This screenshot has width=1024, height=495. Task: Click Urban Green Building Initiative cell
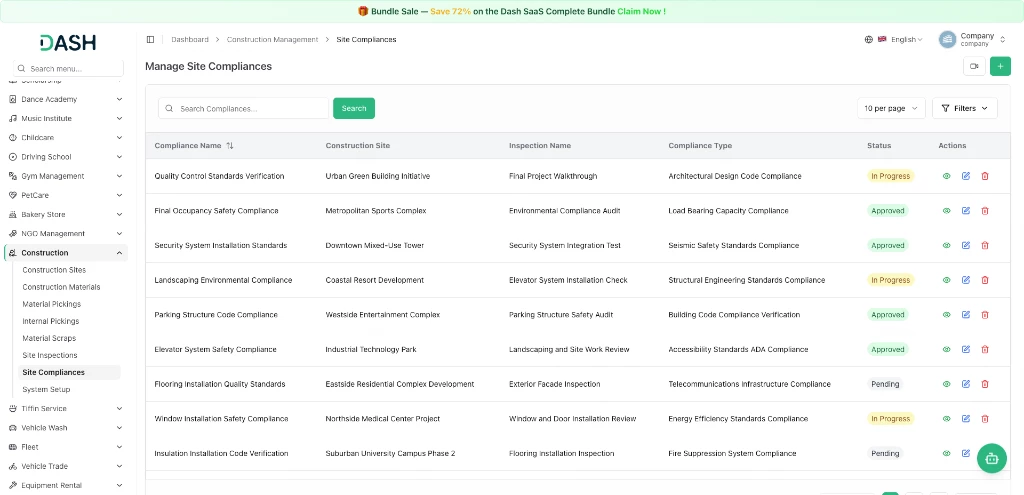(377, 176)
